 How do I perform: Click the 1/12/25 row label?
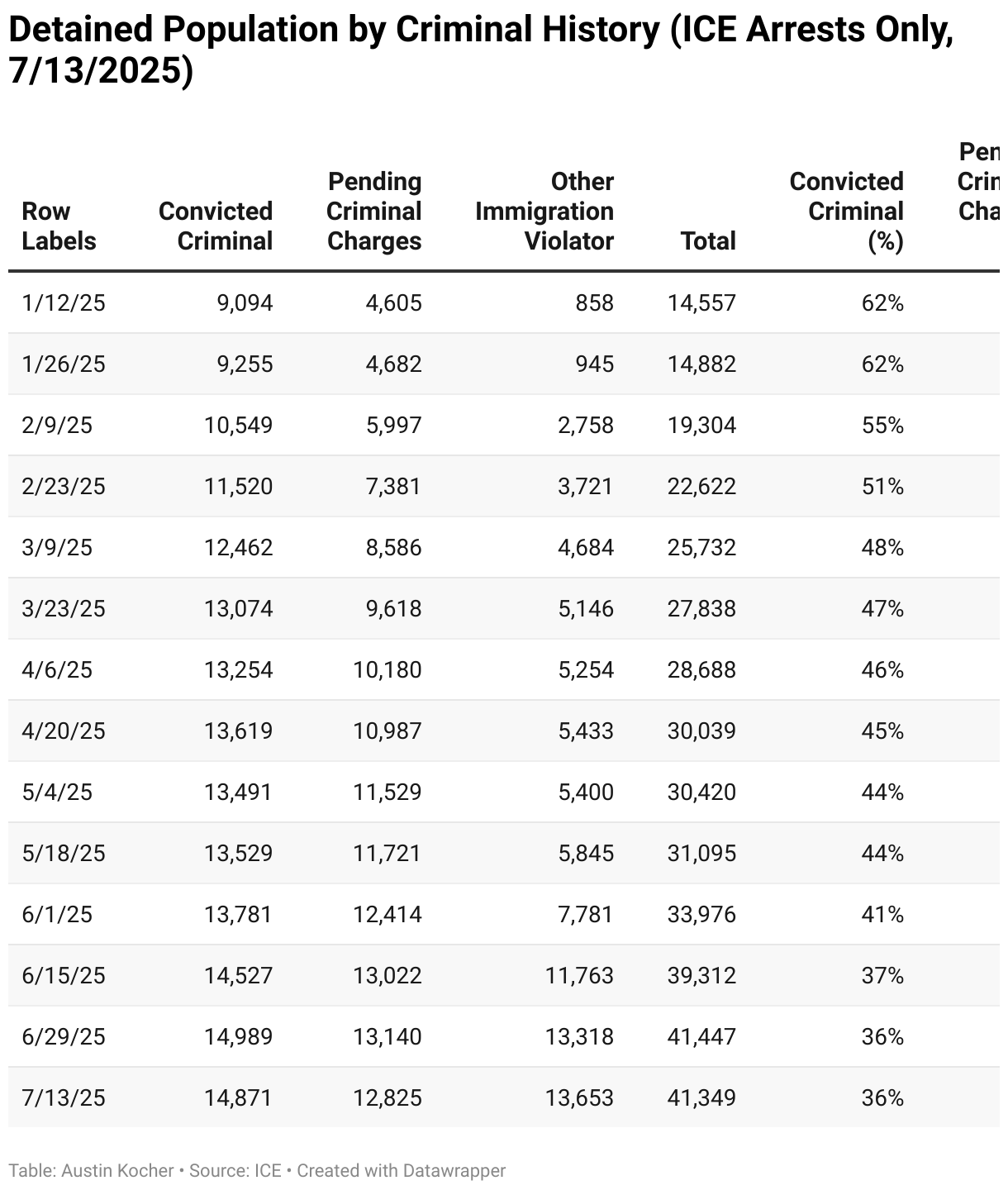point(64,303)
